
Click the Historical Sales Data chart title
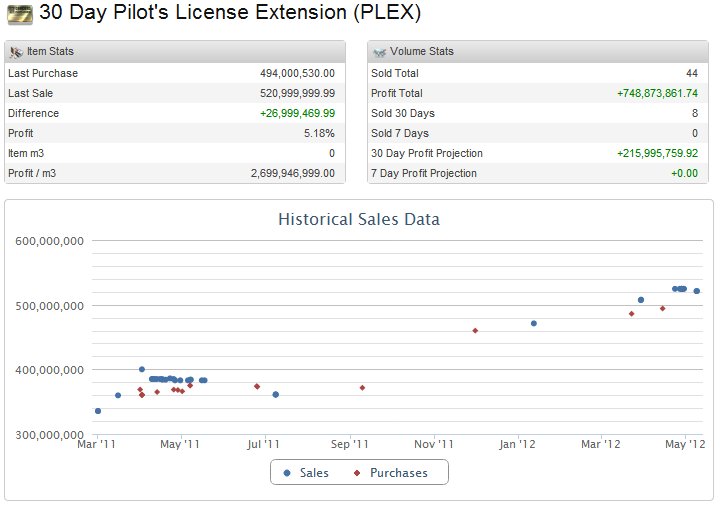pyautogui.click(x=359, y=220)
